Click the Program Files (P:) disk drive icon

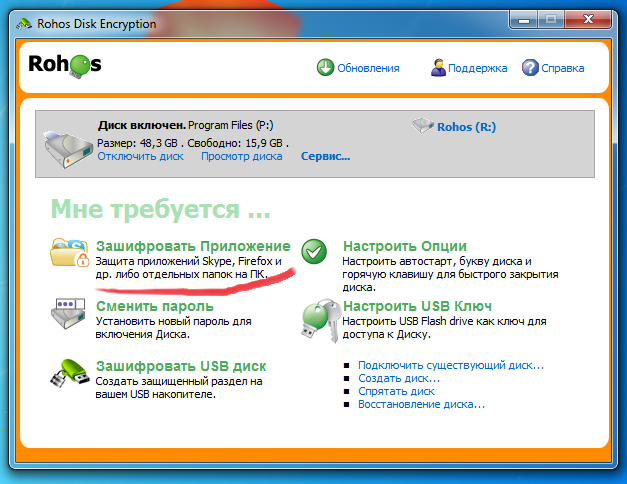pyautogui.click(x=68, y=150)
